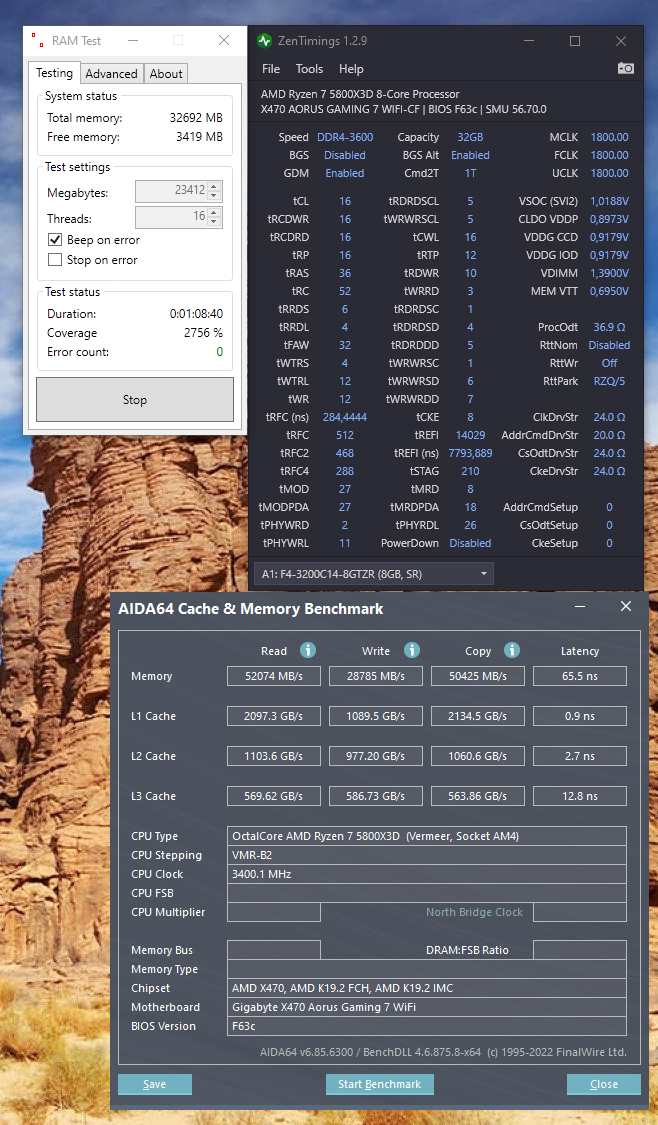
Task: Click the FCLK 1800.00 value
Action: point(609,155)
